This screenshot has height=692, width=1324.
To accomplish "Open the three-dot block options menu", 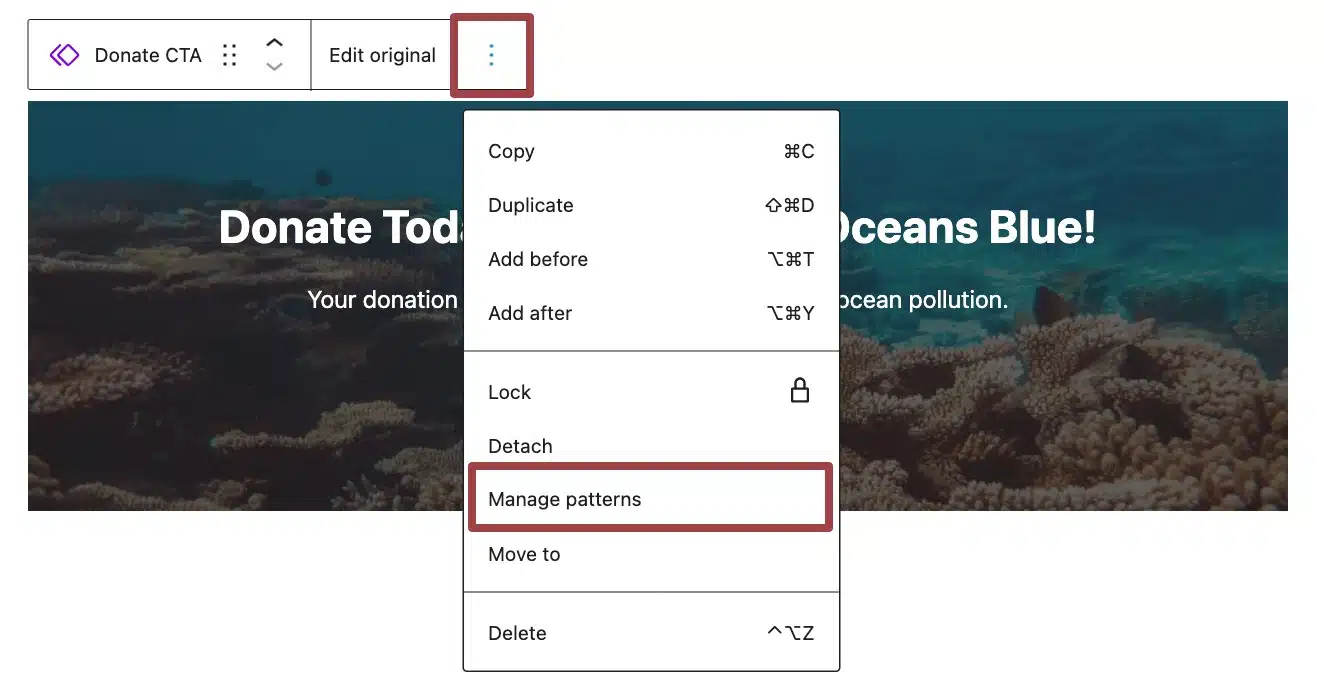I will (x=491, y=55).
